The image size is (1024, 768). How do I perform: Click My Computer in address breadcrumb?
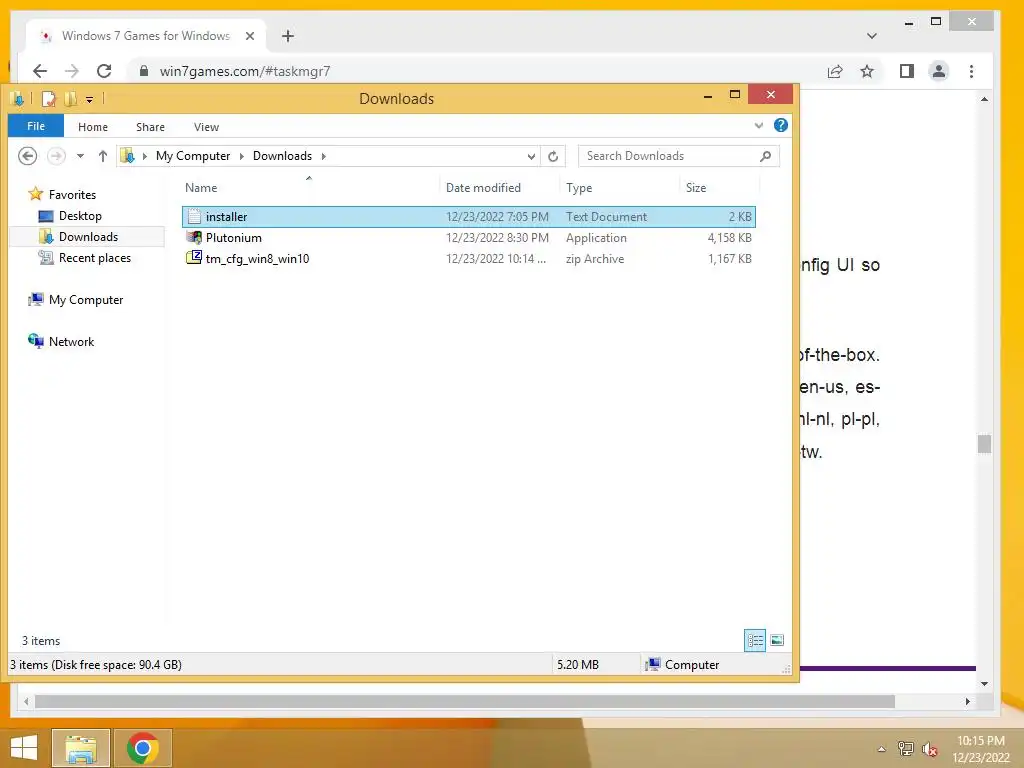point(193,156)
